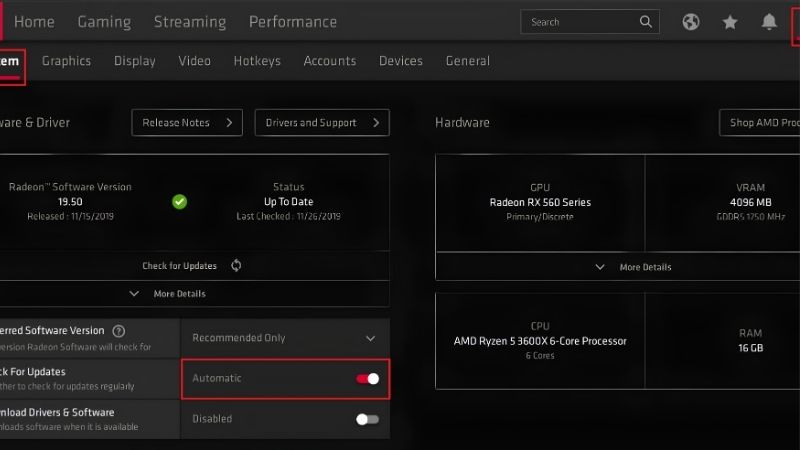Open notifications bell icon
This screenshot has width=800, height=450.
click(769, 22)
